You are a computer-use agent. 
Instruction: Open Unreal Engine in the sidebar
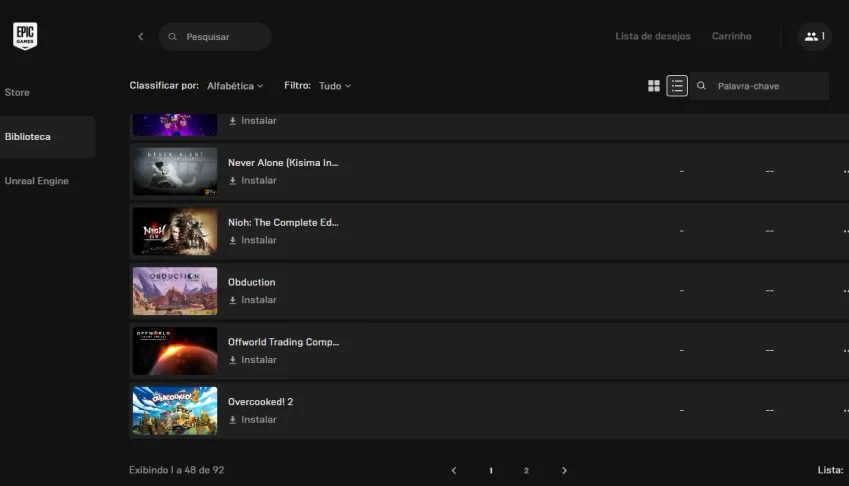(x=36, y=181)
